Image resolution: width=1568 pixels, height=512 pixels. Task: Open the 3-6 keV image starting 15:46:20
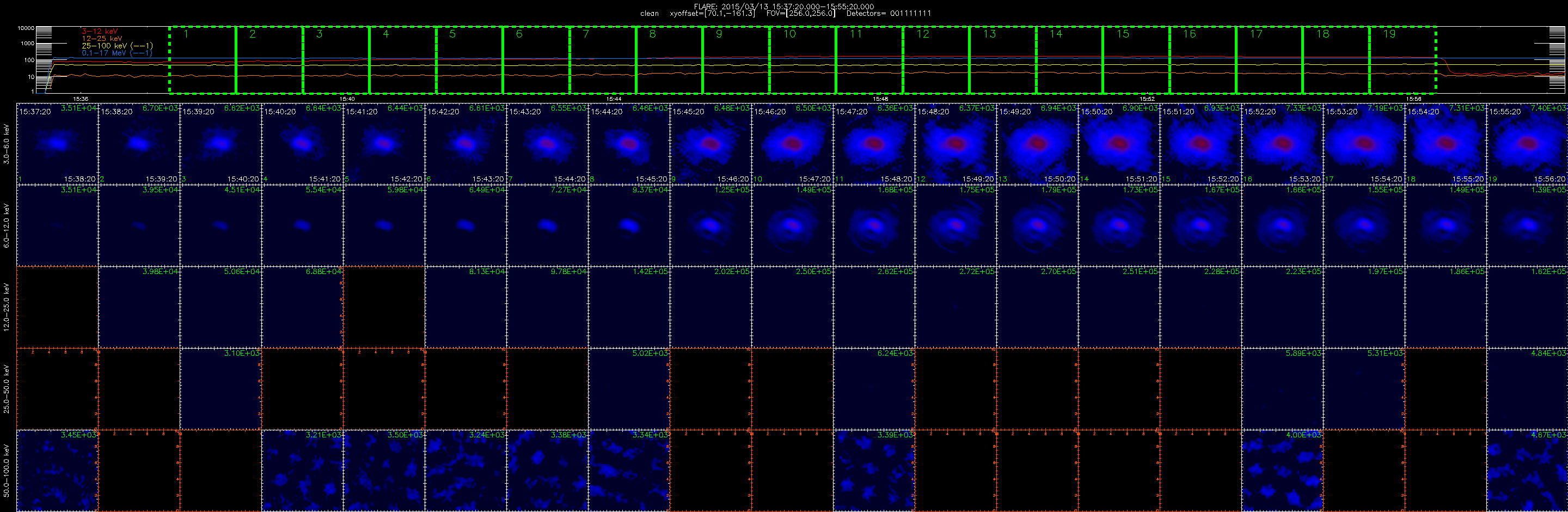[793, 144]
